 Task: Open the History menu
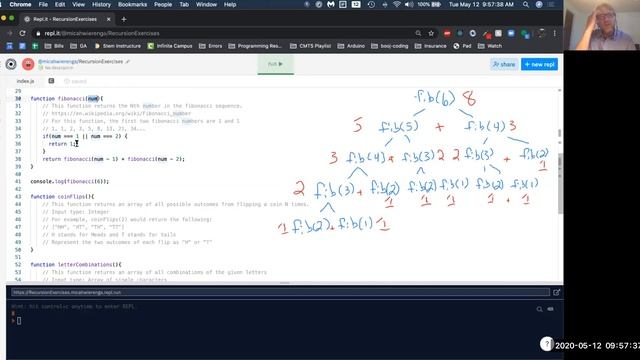pyautogui.click(x=101, y=4)
